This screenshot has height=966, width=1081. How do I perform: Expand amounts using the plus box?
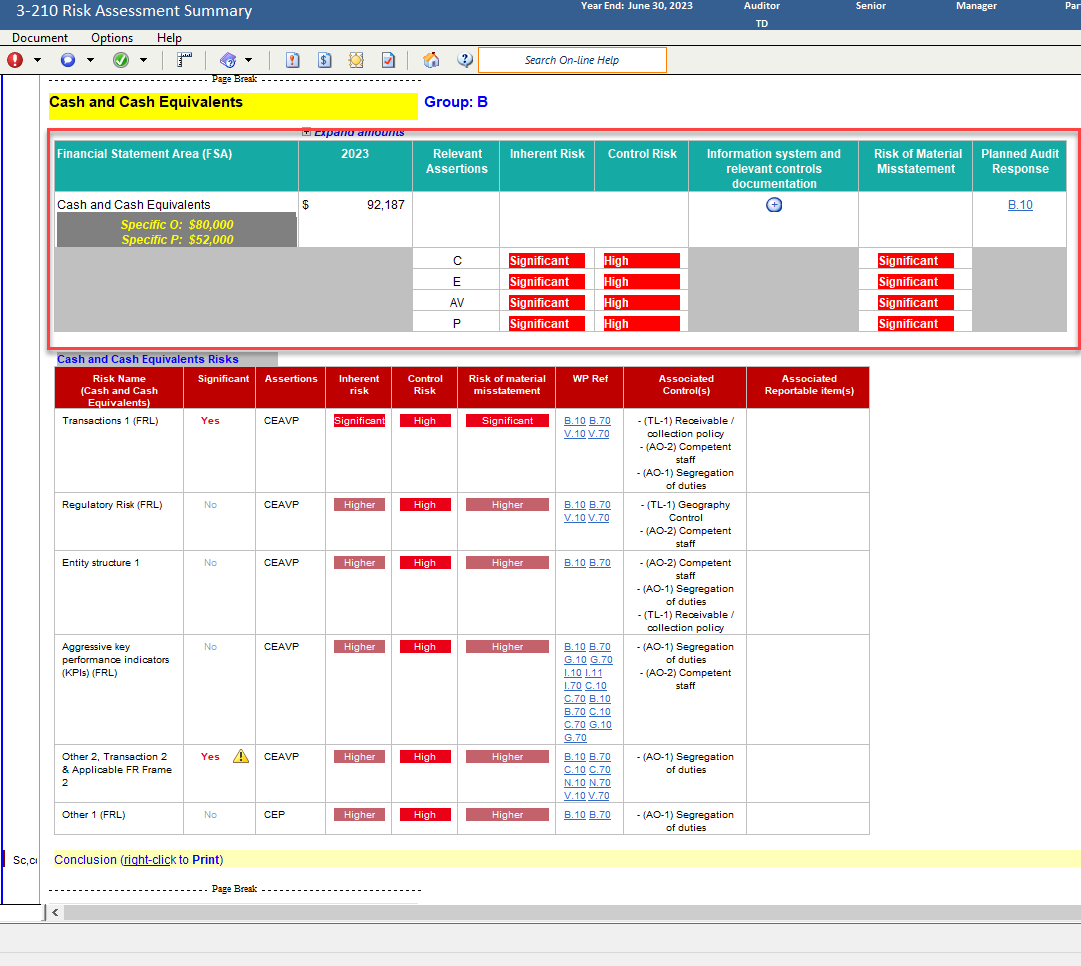[307, 132]
